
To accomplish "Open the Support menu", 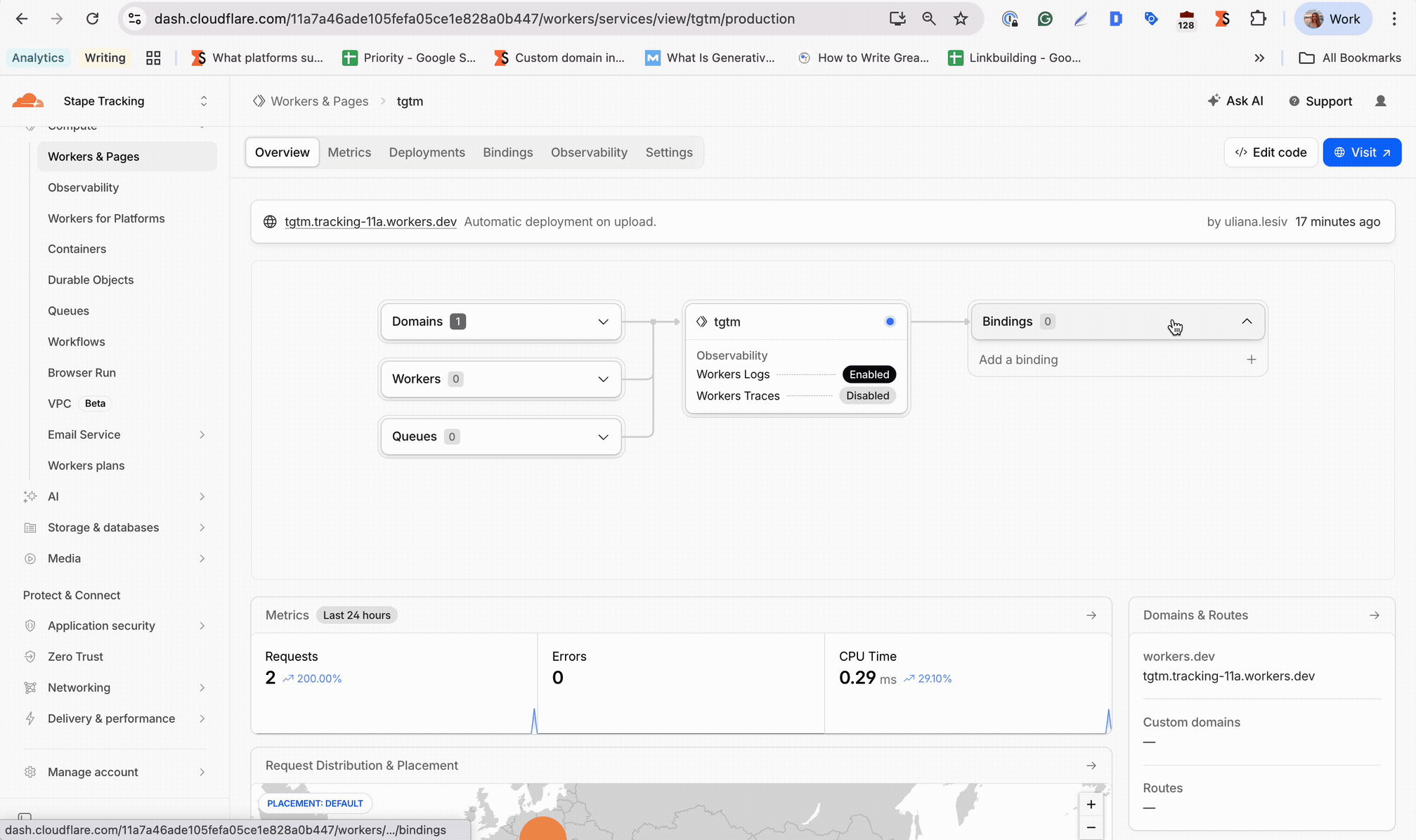I will pyautogui.click(x=1320, y=101).
